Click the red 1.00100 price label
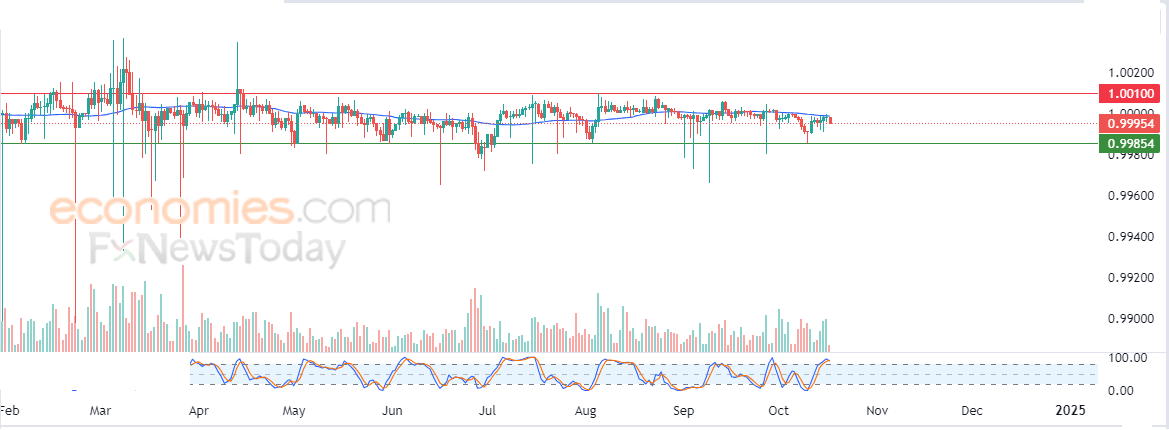The width and height of the screenshot is (1169, 430). click(x=1129, y=94)
